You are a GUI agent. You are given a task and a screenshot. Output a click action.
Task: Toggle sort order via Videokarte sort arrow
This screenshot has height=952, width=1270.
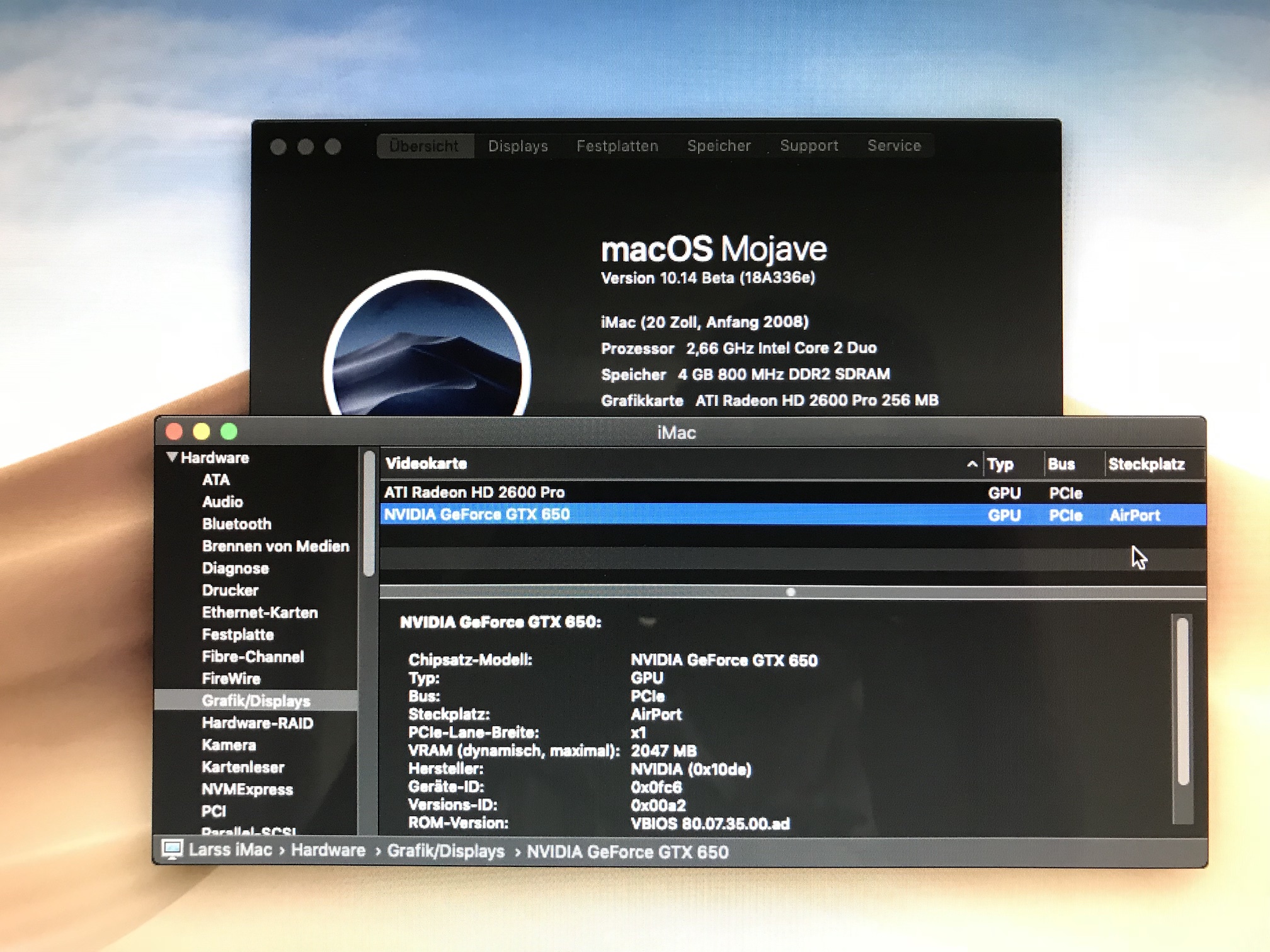(x=972, y=464)
